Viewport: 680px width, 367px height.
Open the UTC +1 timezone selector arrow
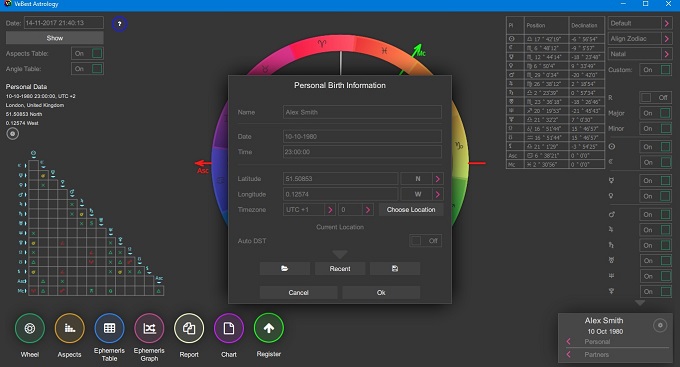330,210
